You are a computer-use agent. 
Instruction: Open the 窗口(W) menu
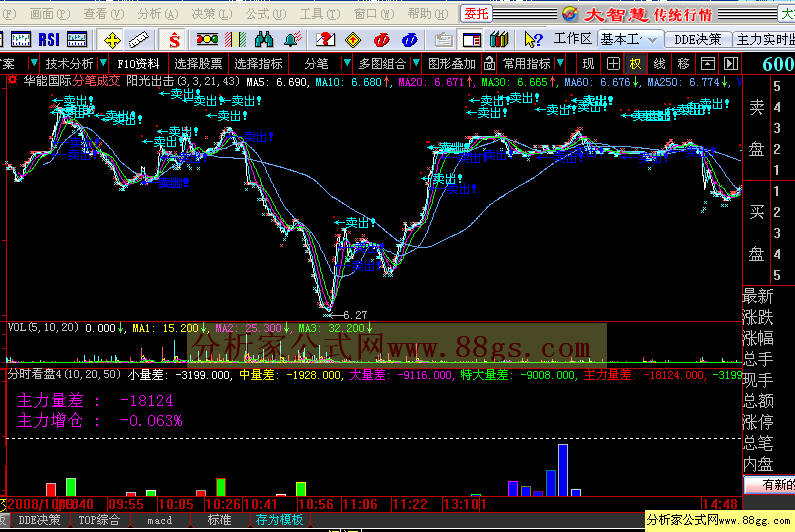coord(374,14)
